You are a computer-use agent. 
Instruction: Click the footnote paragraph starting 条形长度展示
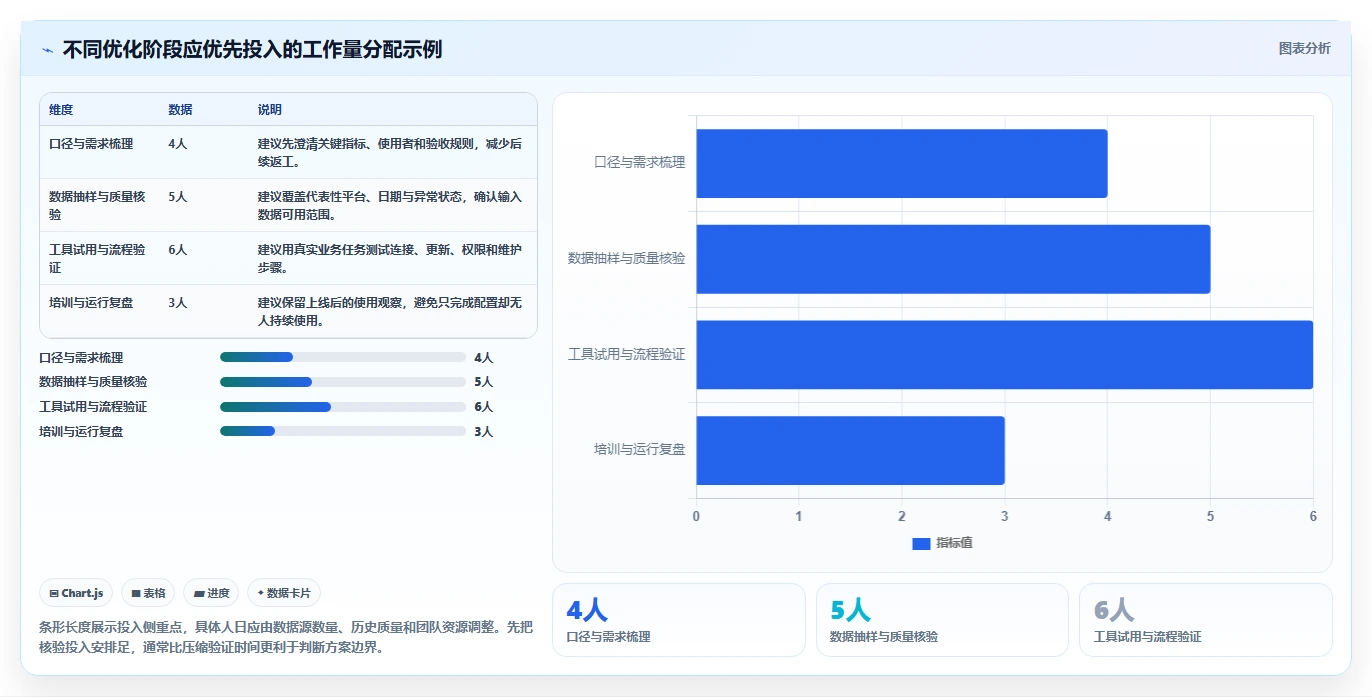click(286, 637)
